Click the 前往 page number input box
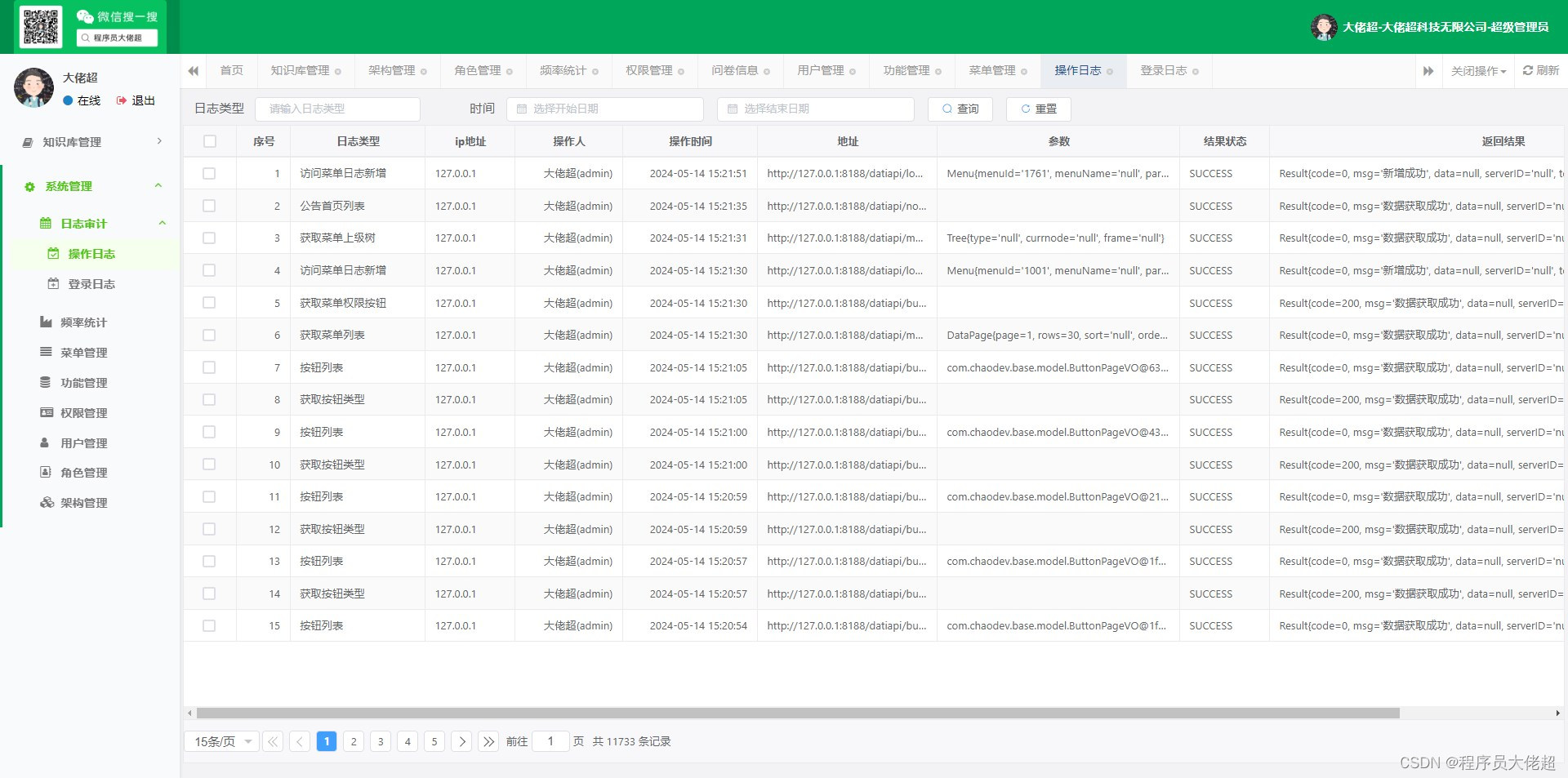The image size is (1568, 778). pos(550,741)
